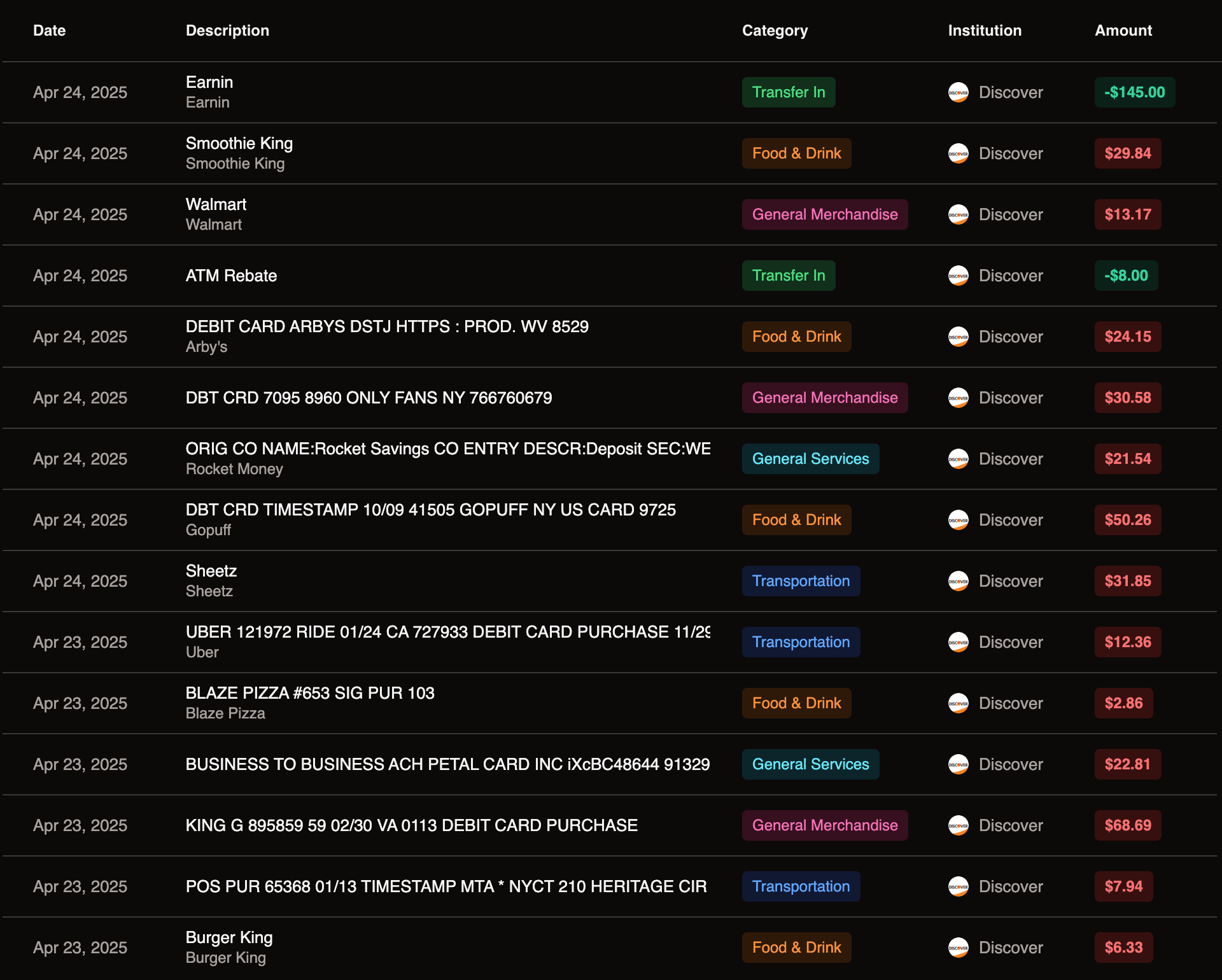Select the Discover logo on the ATM Rebate row
Viewport: 1222px width, 980px height.
(x=959, y=276)
